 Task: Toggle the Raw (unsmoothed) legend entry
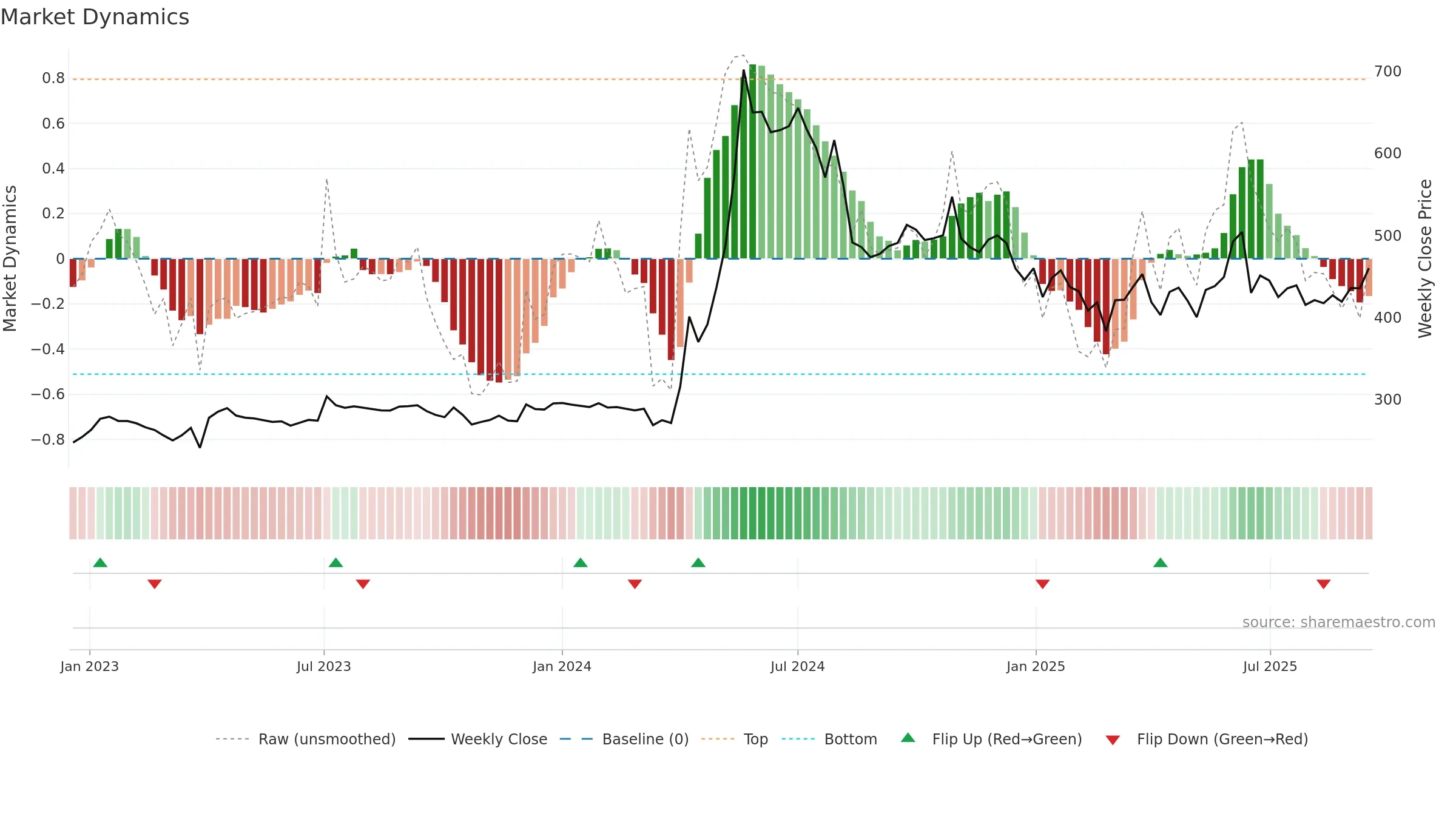coord(306,740)
